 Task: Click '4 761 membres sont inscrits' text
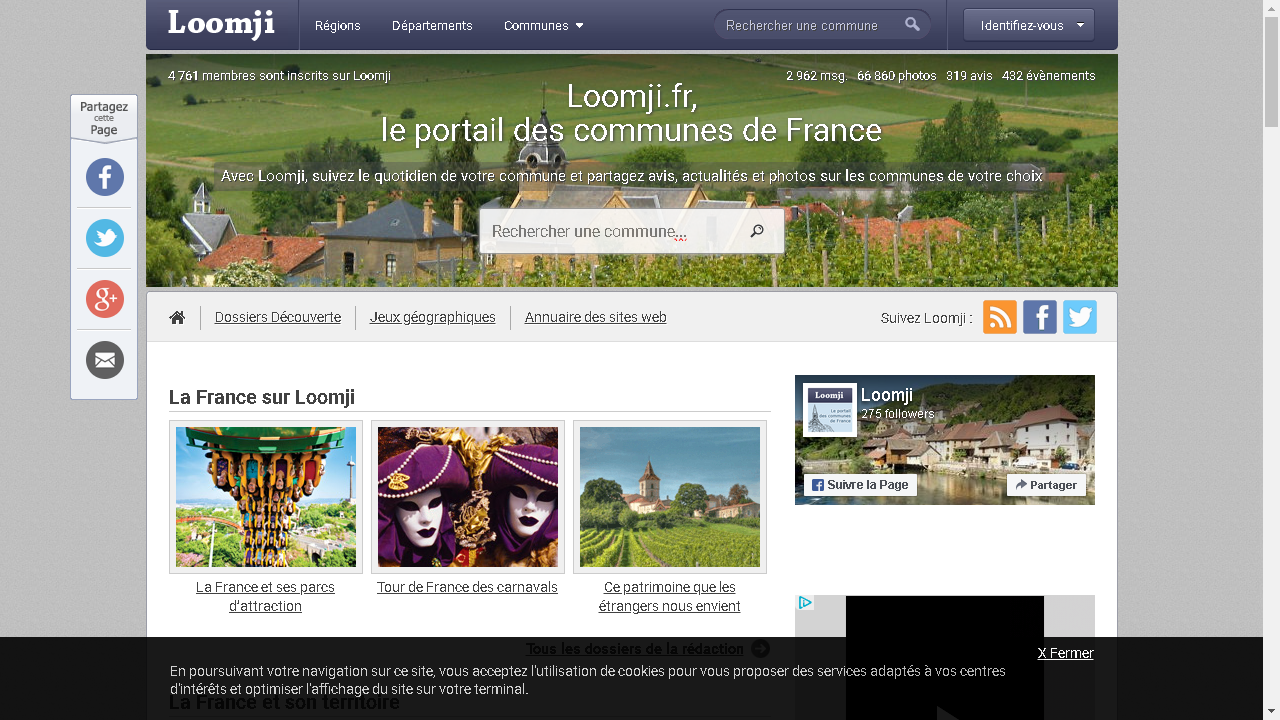279,76
